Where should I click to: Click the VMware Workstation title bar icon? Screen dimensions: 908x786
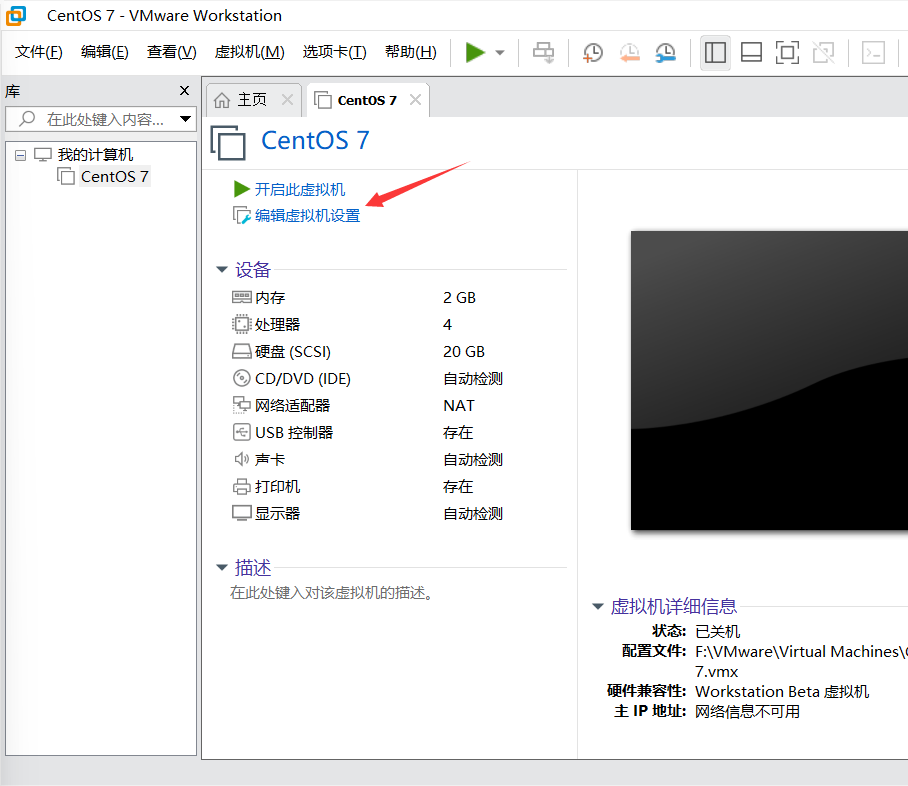pos(16,16)
